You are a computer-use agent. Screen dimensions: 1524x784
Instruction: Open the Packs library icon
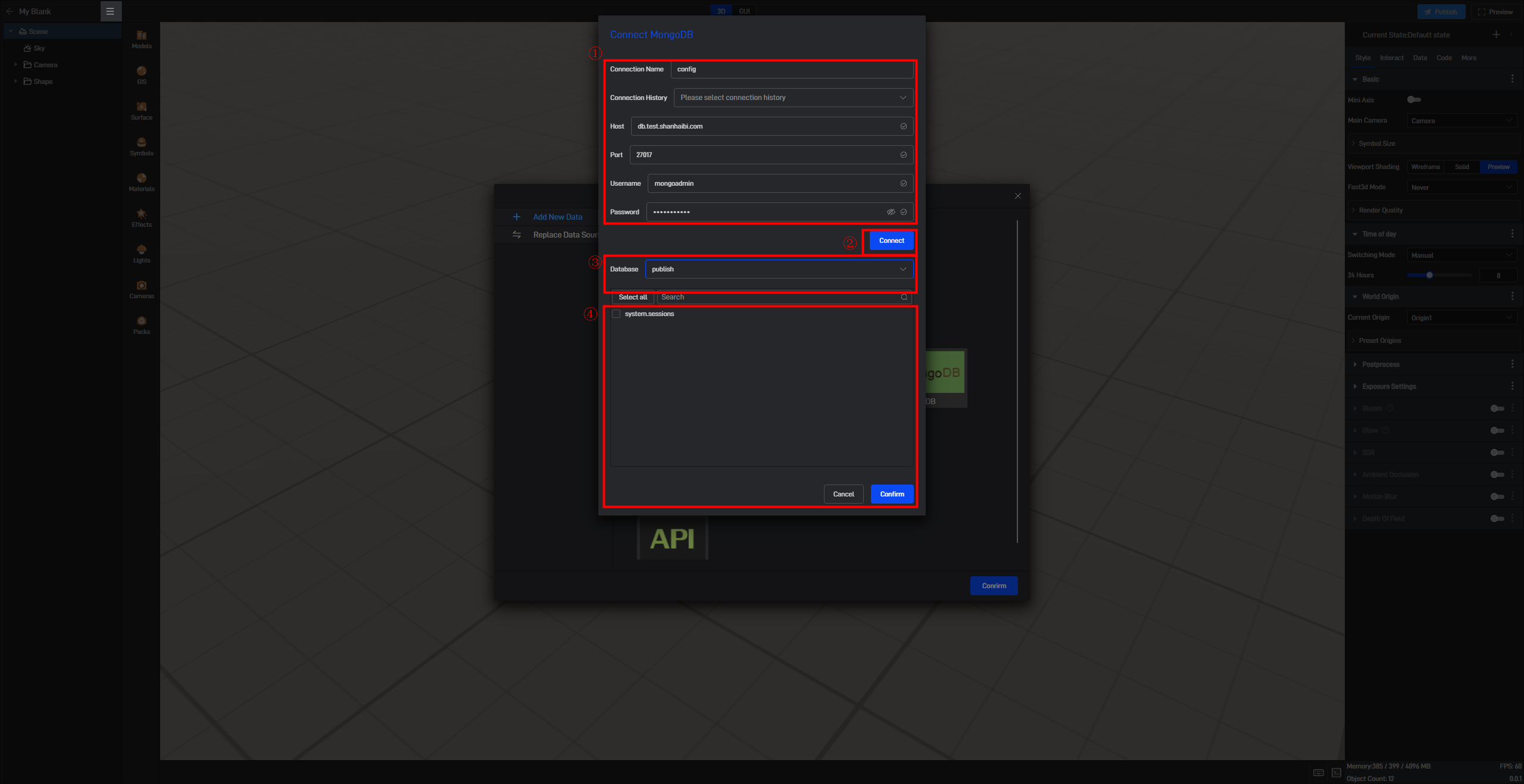[x=142, y=325]
